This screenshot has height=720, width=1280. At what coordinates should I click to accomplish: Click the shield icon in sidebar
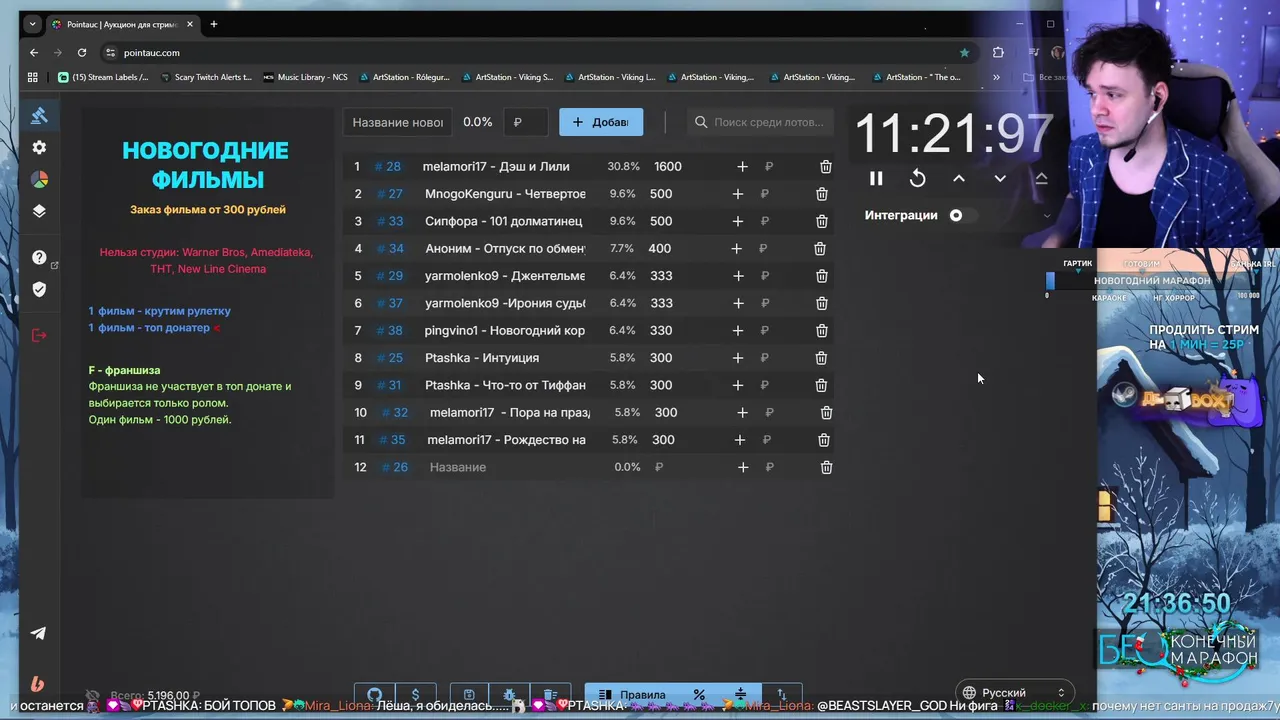pyautogui.click(x=39, y=289)
